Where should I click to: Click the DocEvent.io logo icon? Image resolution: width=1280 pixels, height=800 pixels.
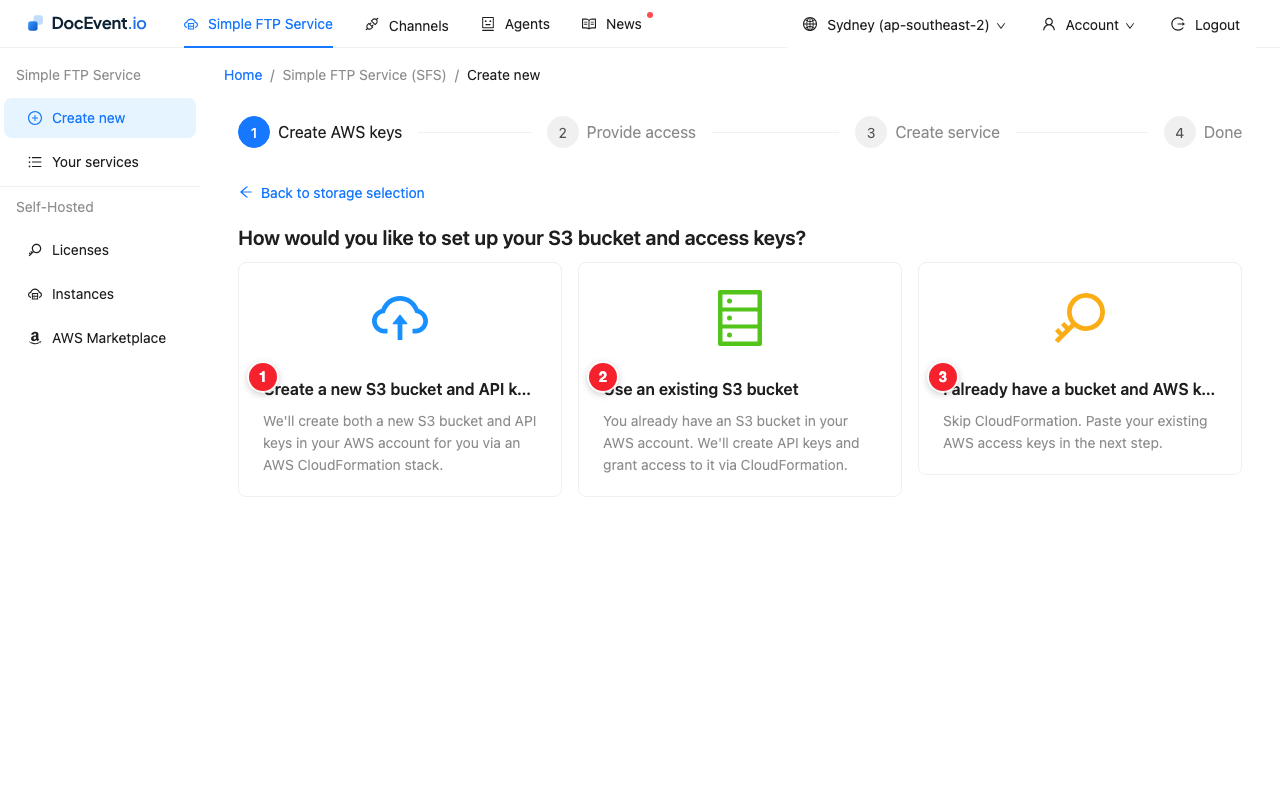(35, 24)
